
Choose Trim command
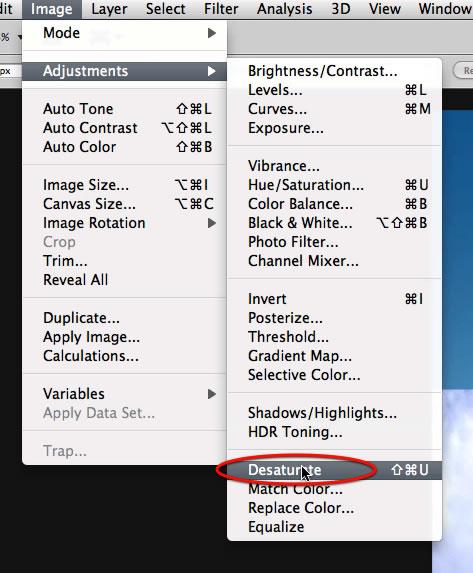[124, 261]
